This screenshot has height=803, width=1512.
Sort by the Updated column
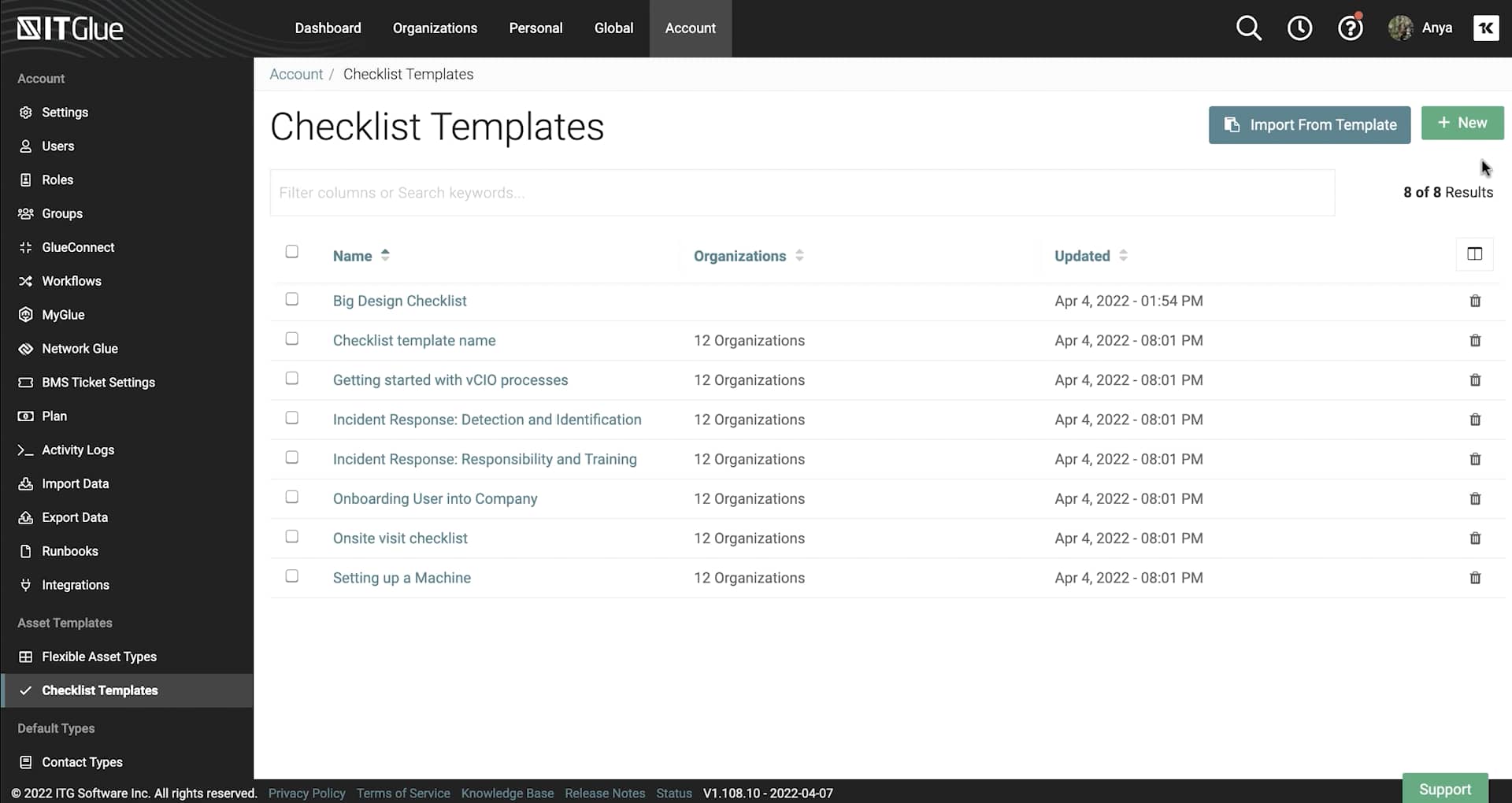click(x=1090, y=255)
